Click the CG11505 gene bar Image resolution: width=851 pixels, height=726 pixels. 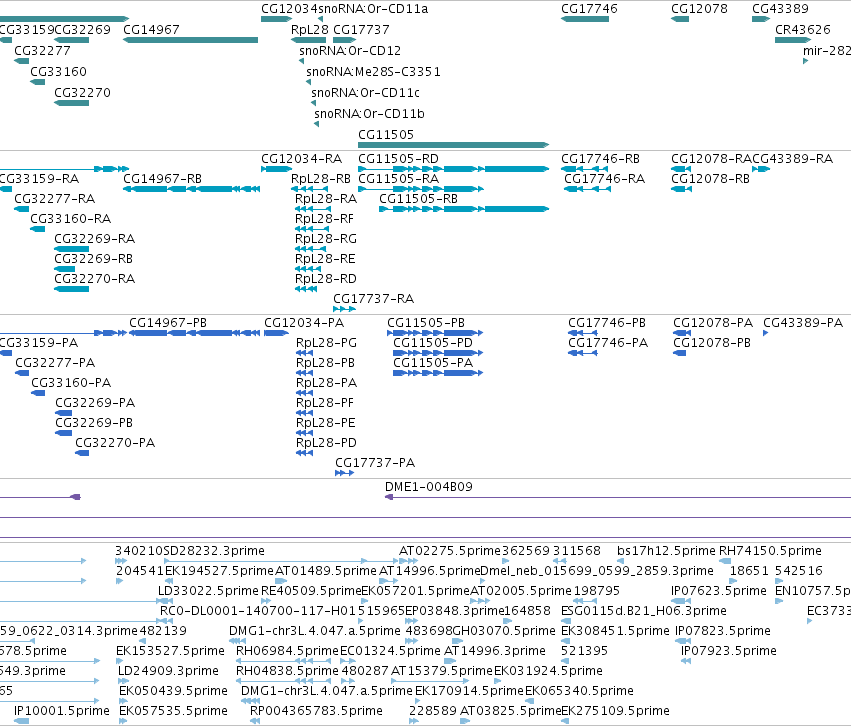454,145
